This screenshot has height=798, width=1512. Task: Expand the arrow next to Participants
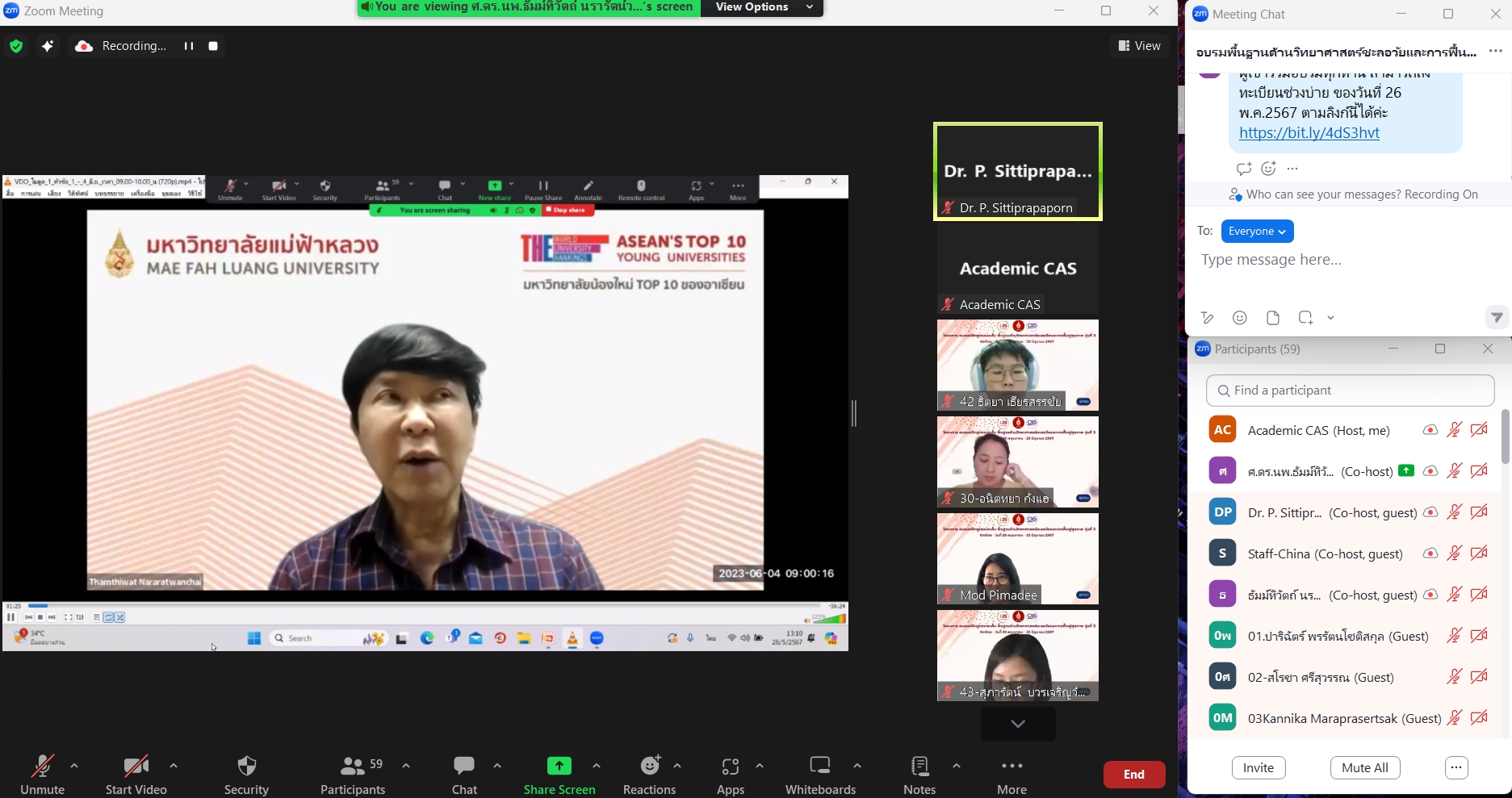coord(406,766)
